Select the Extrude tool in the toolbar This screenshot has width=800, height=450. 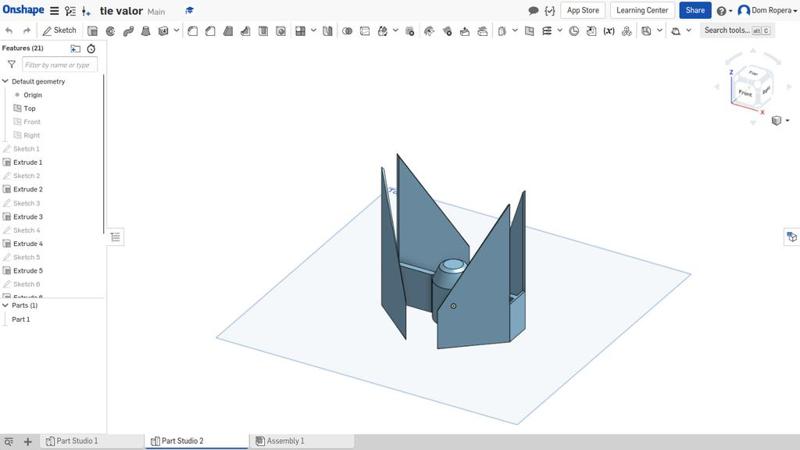coord(92,31)
